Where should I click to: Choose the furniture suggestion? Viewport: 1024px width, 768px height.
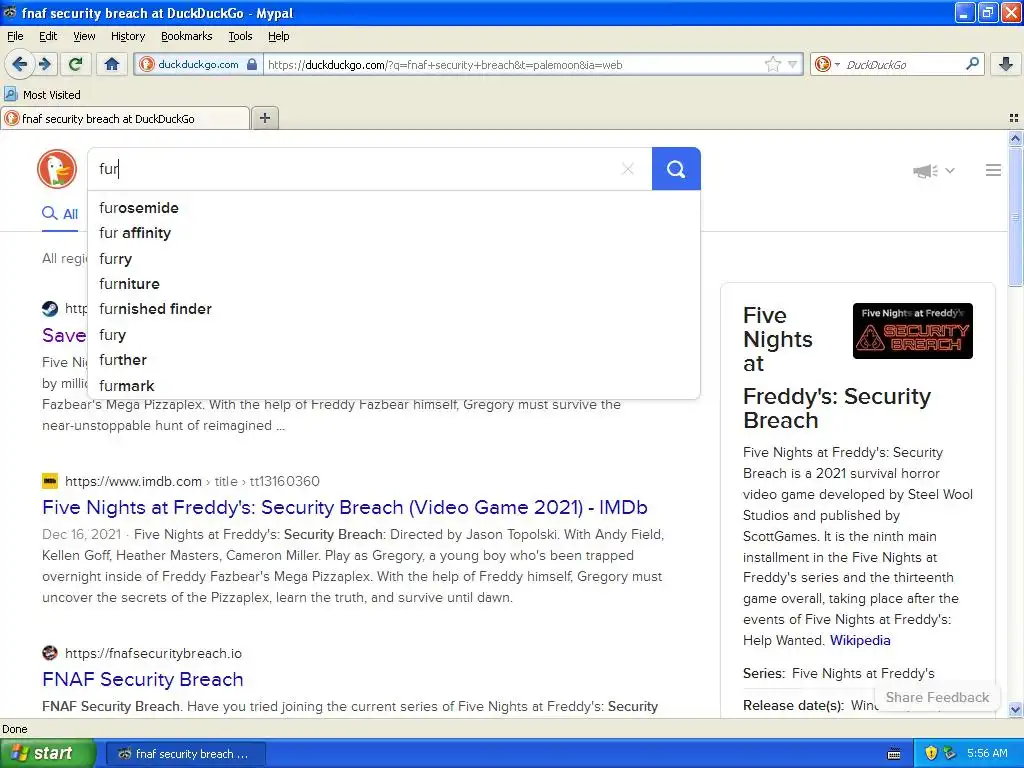pyautogui.click(x=394, y=284)
